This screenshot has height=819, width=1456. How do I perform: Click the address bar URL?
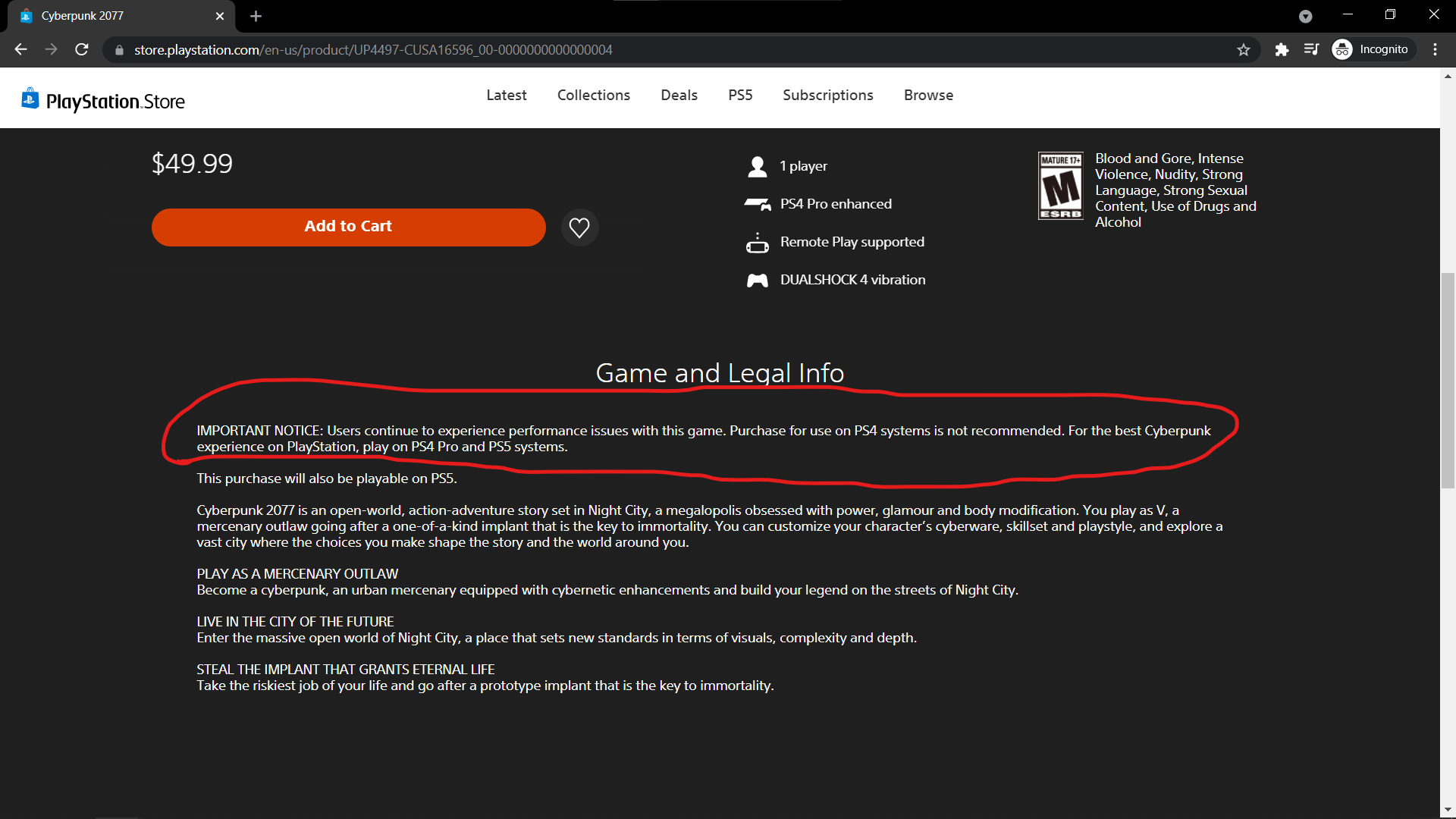[373, 50]
